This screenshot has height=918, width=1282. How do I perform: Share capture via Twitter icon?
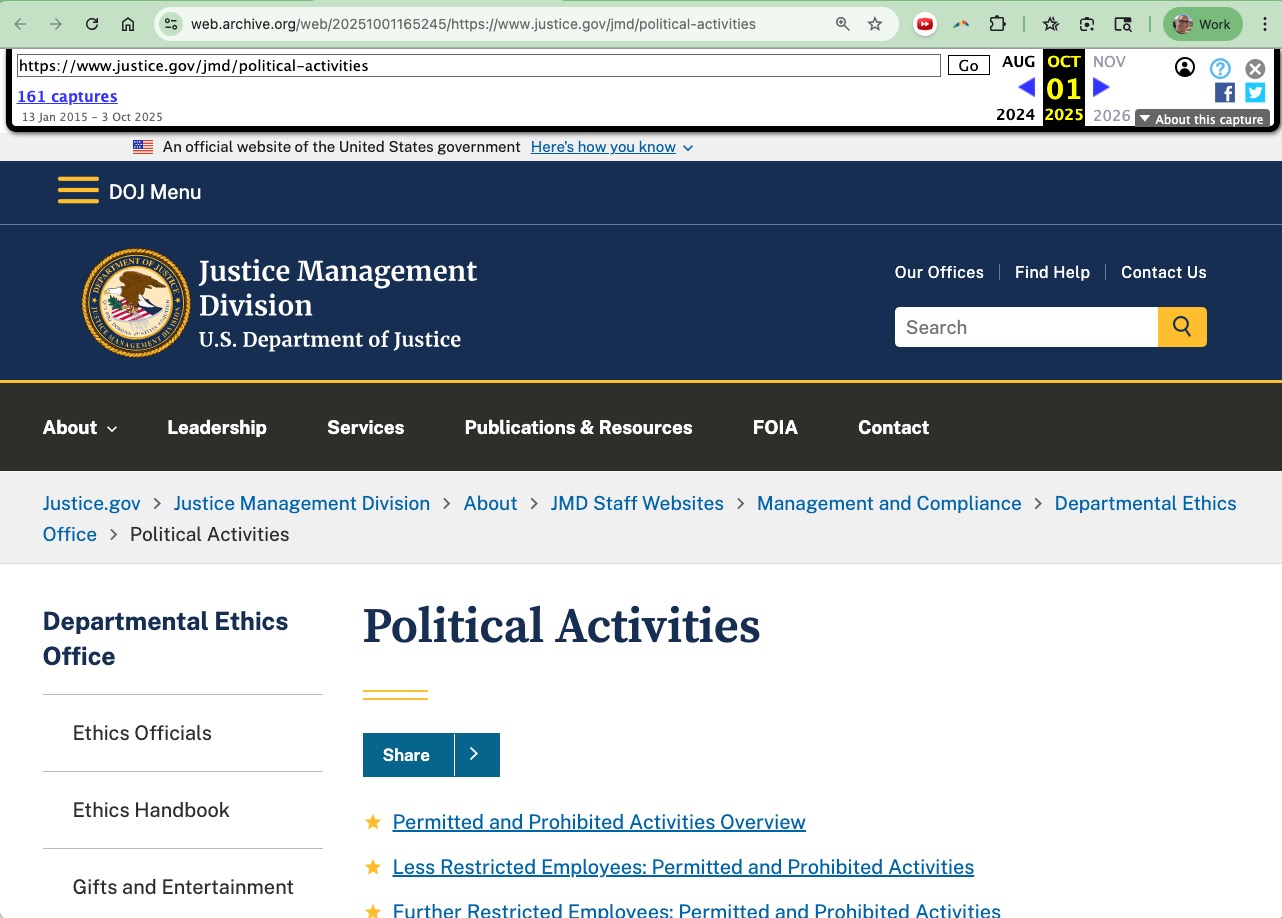coord(1255,93)
